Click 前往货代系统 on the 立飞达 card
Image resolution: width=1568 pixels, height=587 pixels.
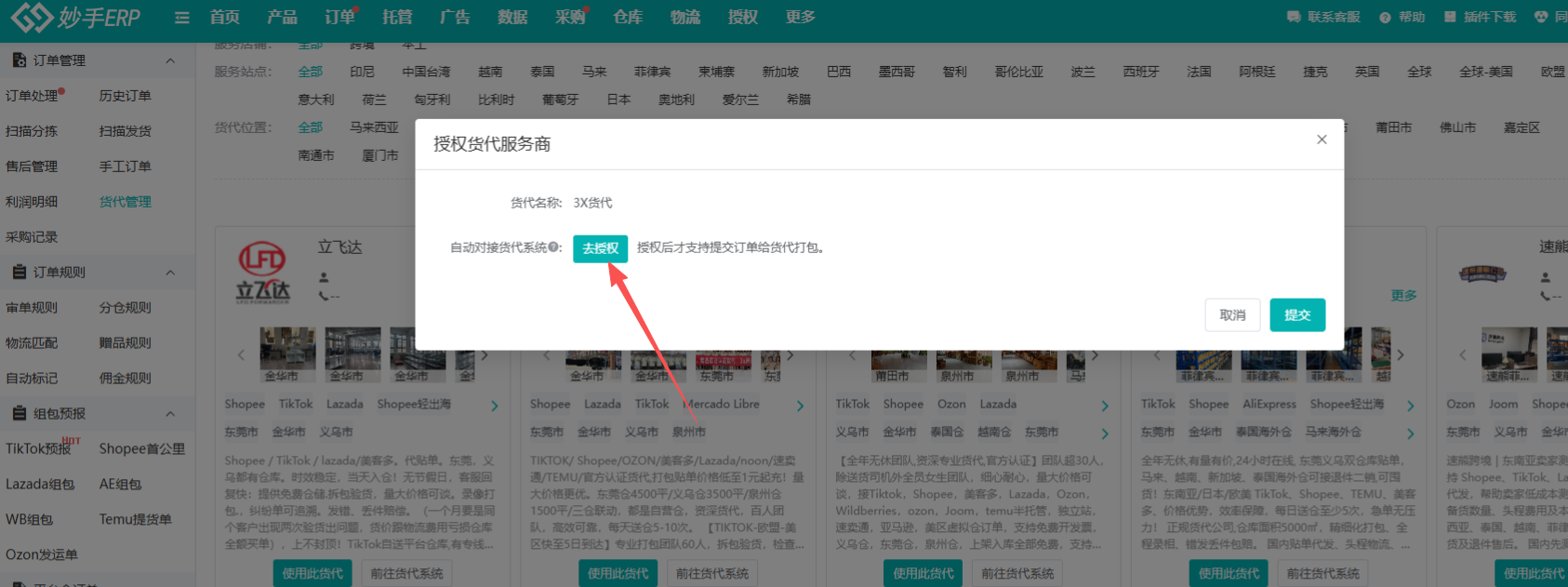point(406,574)
